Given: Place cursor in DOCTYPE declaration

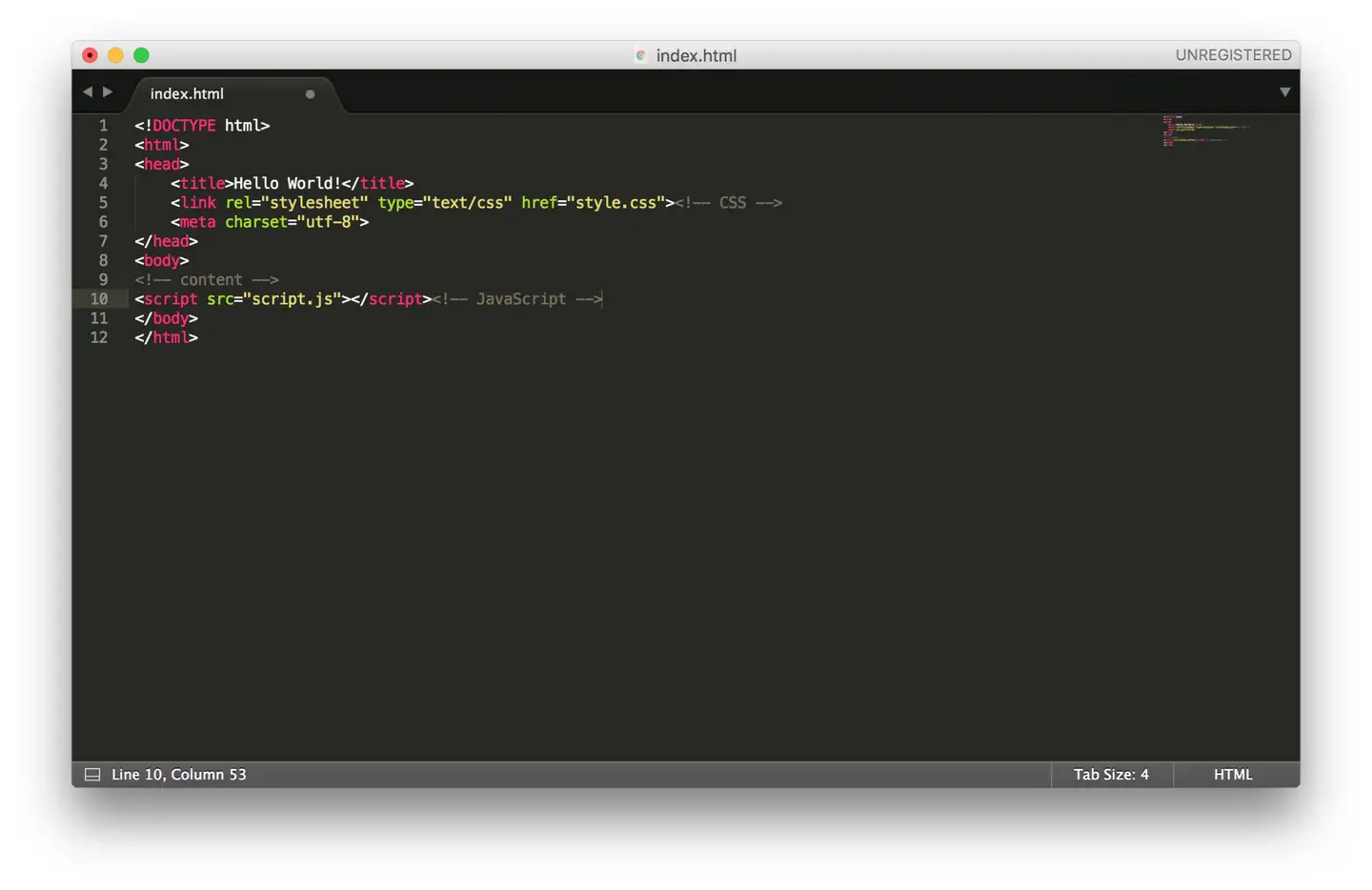Looking at the screenshot, I should click(202, 126).
